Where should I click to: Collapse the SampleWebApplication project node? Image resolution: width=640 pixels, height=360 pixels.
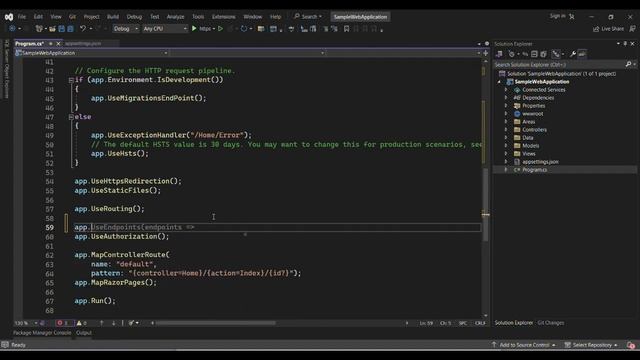tap(499, 82)
